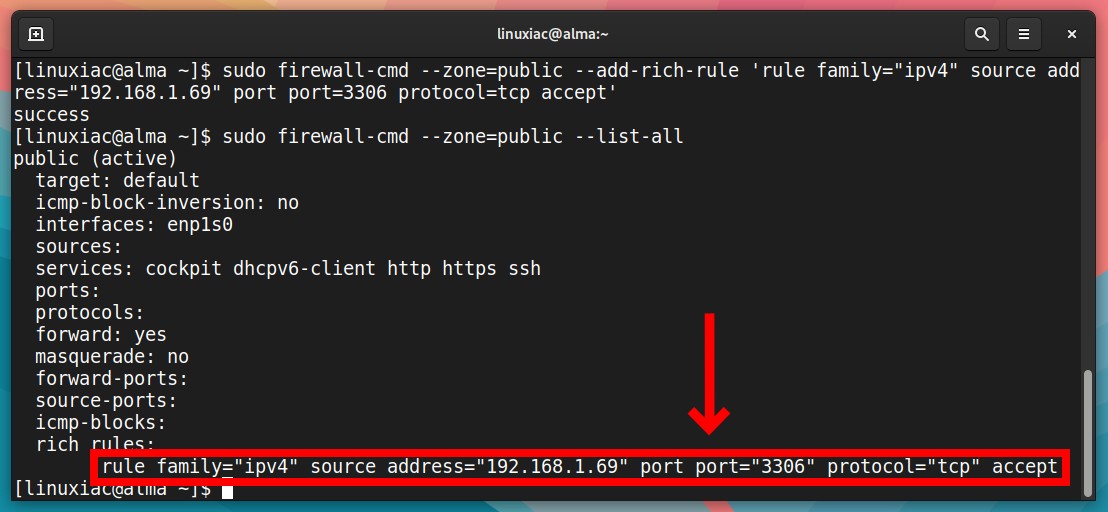The image size is (1108, 512).
Task: Click the 'services: cockpit' output line
Action: (288, 268)
